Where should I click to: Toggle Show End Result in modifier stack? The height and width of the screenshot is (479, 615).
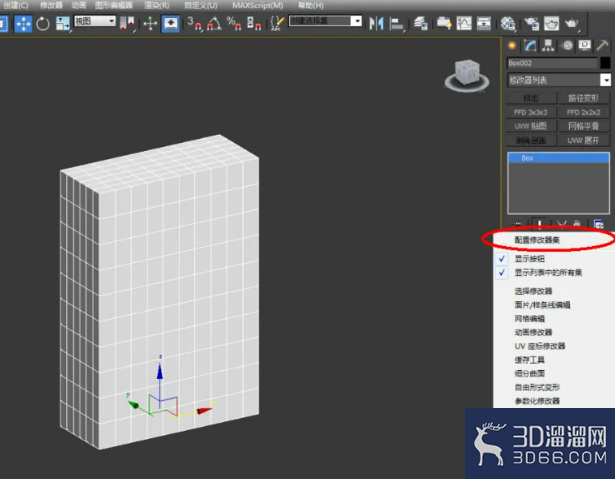click(x=539, y=224)
